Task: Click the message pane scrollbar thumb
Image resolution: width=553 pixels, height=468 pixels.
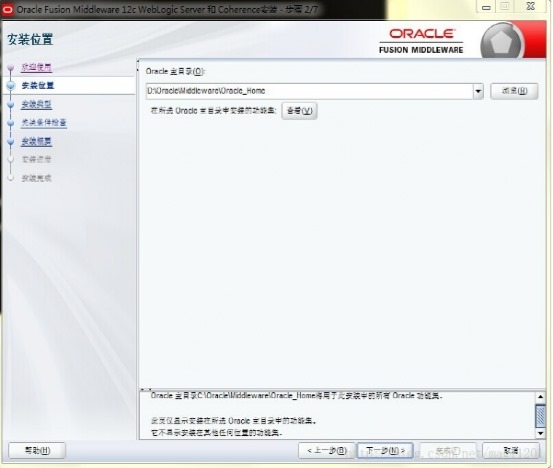Action: tap(540, 415)
